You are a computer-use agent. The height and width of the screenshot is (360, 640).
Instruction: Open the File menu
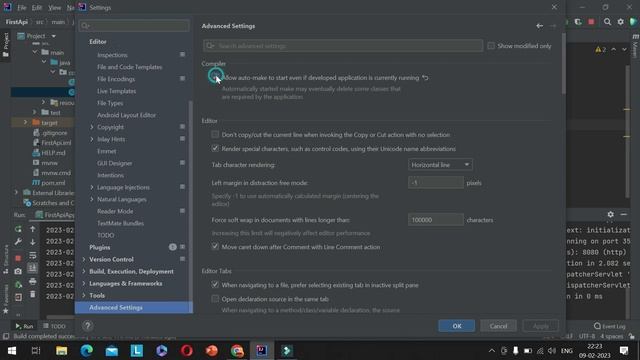[22, 7]
